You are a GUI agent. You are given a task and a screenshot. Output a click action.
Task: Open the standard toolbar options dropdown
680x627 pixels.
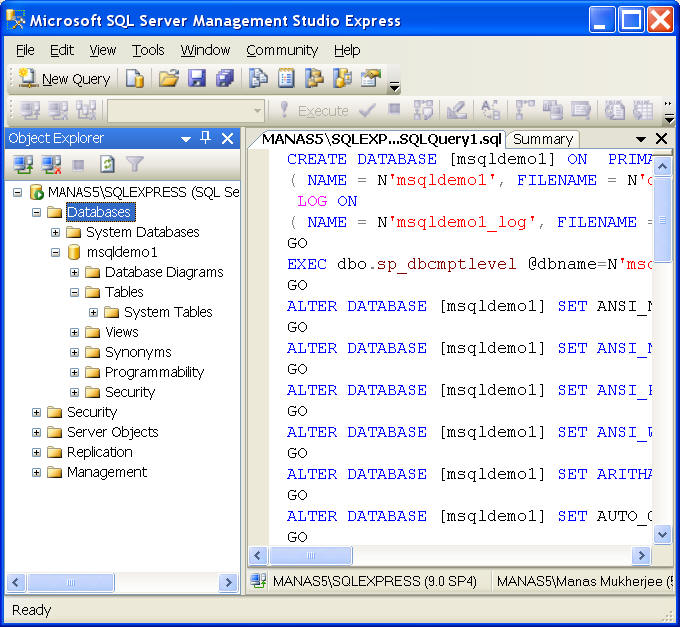394,87
